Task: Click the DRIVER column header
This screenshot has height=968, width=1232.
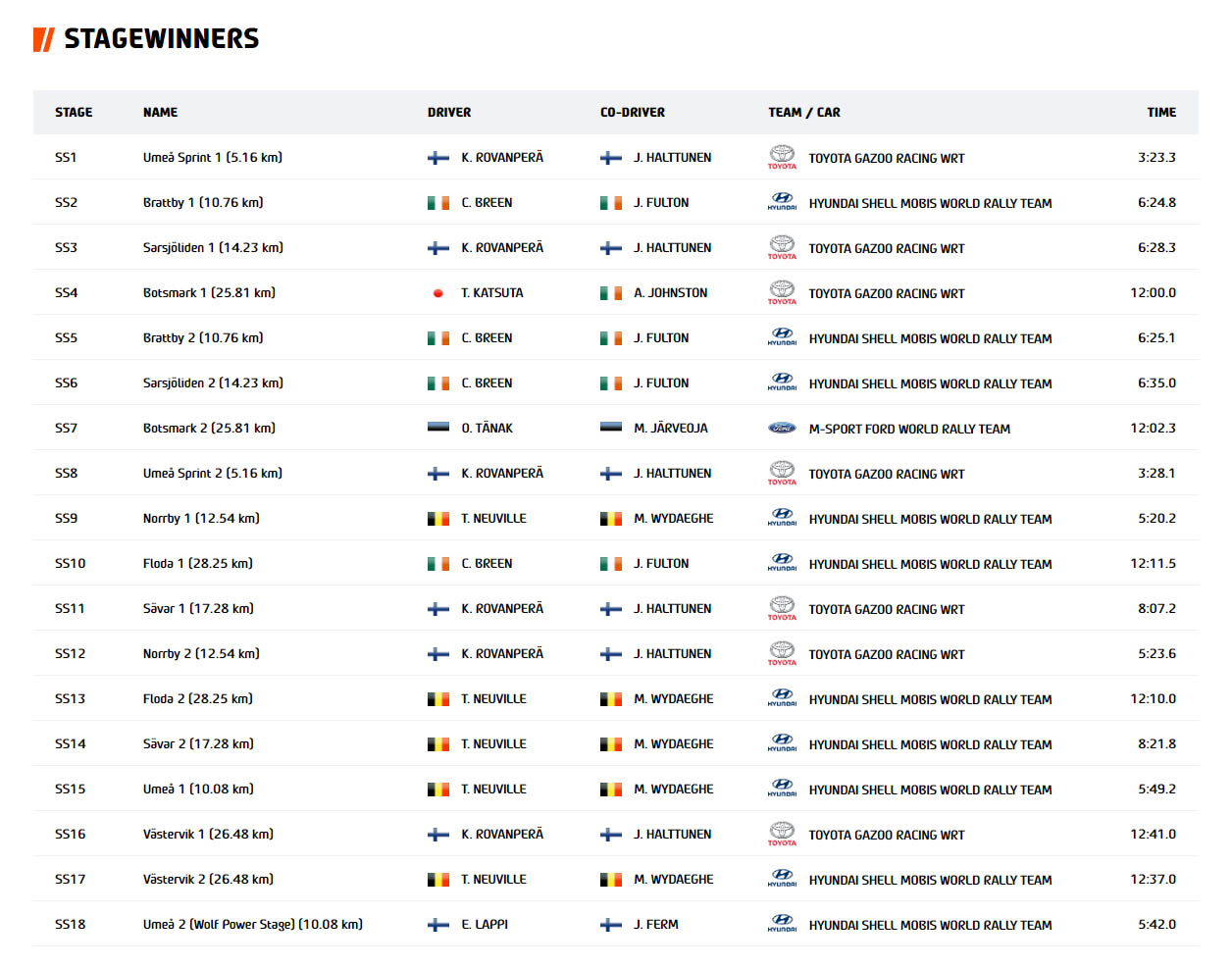Action: point(449,113)
